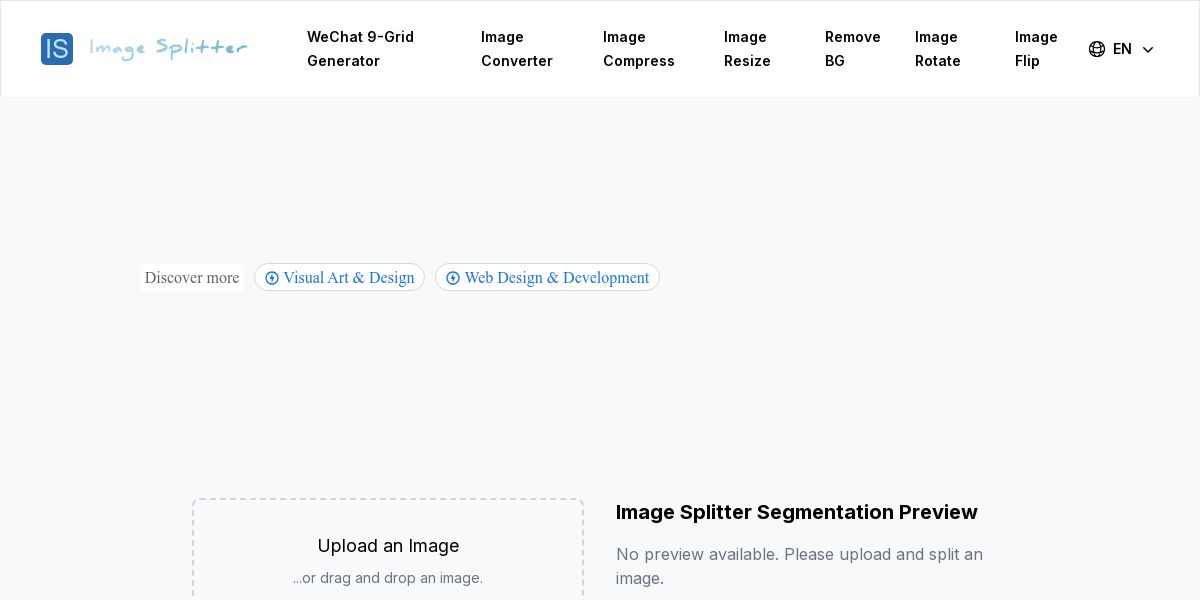Go to Image Converter tool

coord(516,49)
